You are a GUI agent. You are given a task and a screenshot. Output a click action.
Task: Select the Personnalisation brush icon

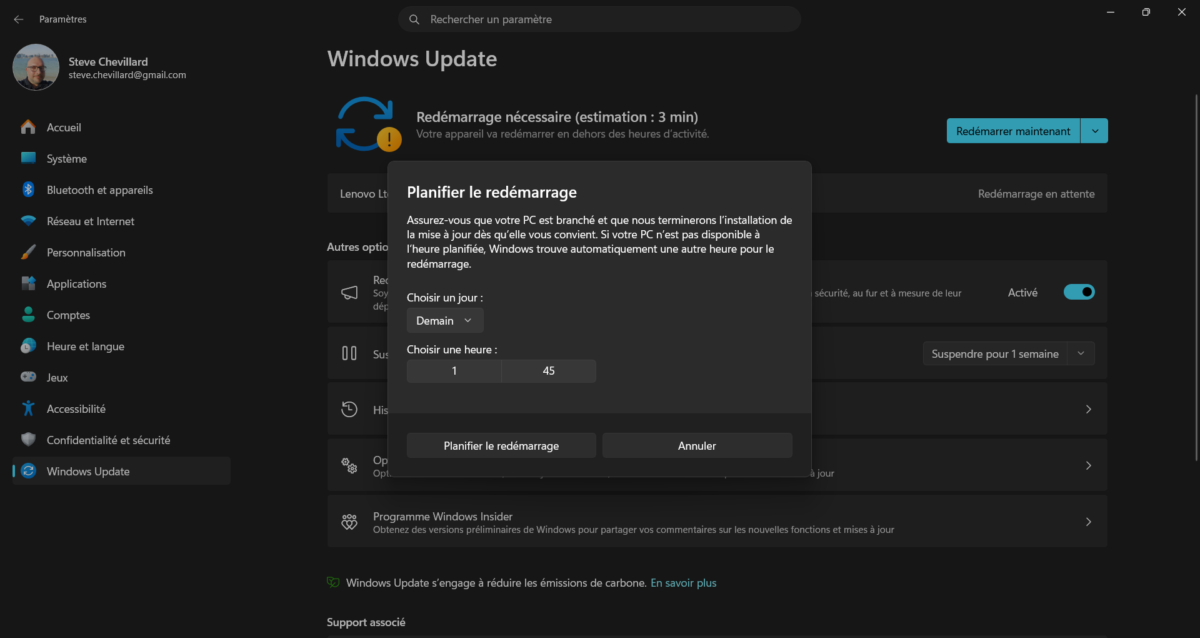click(x=28, y=252)
